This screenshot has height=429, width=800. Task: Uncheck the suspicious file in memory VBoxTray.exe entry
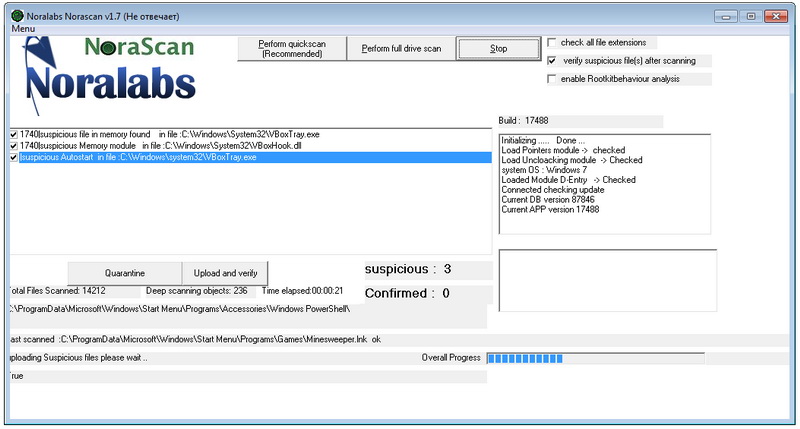tap(14, 135)
